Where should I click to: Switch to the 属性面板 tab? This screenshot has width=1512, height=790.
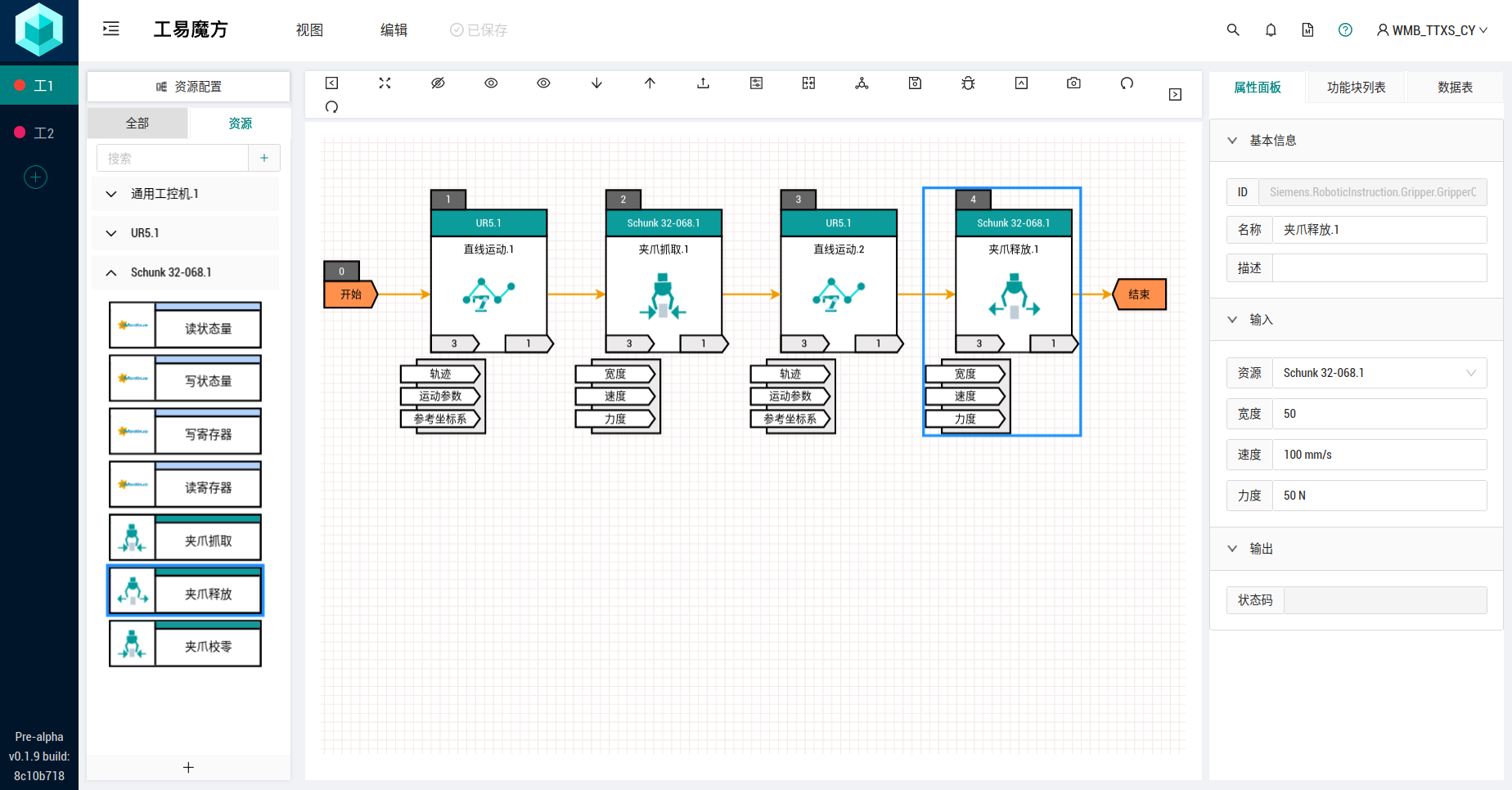1258,88
